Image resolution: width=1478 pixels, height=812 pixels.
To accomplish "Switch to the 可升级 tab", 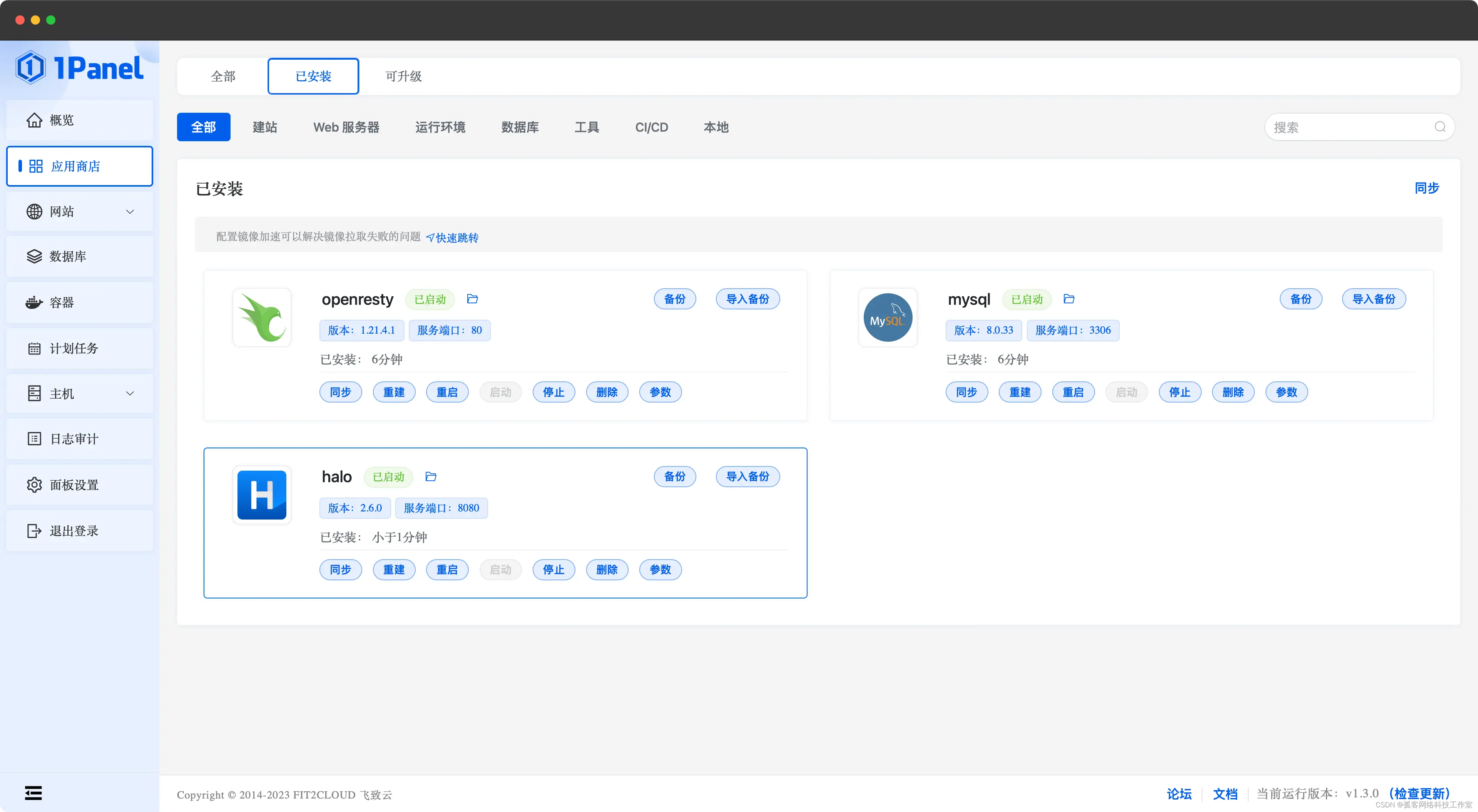I will coord(403,76).
